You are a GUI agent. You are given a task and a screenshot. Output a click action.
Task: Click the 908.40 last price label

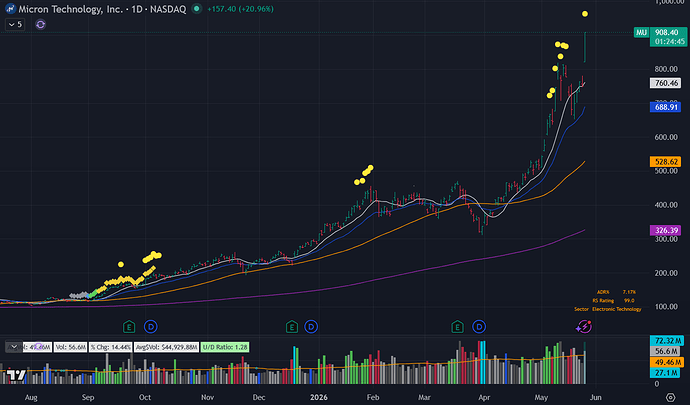coord(666,33)
